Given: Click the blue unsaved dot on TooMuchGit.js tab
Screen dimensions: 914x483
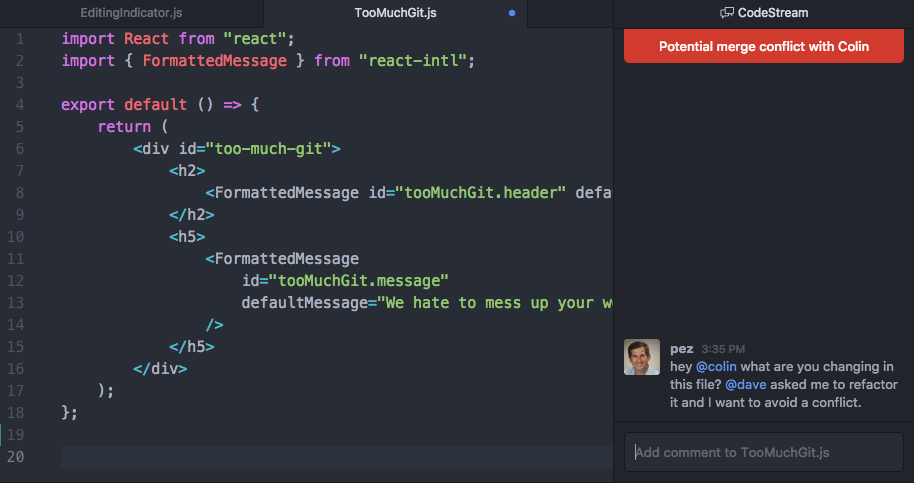Looking at the screenshot, I should (x=512, y=14).
